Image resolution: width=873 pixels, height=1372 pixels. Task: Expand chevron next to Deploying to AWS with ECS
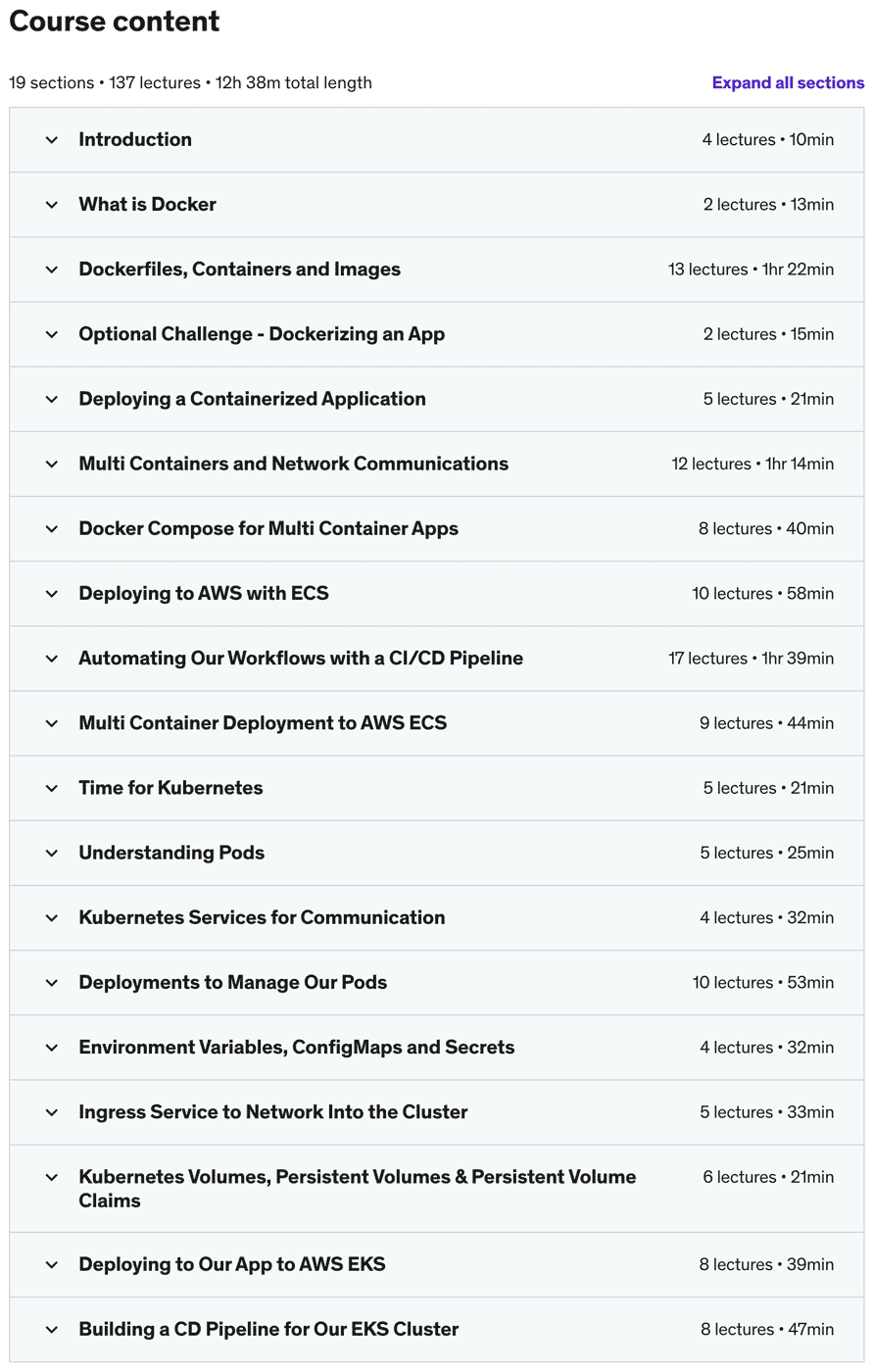point(52,593)
